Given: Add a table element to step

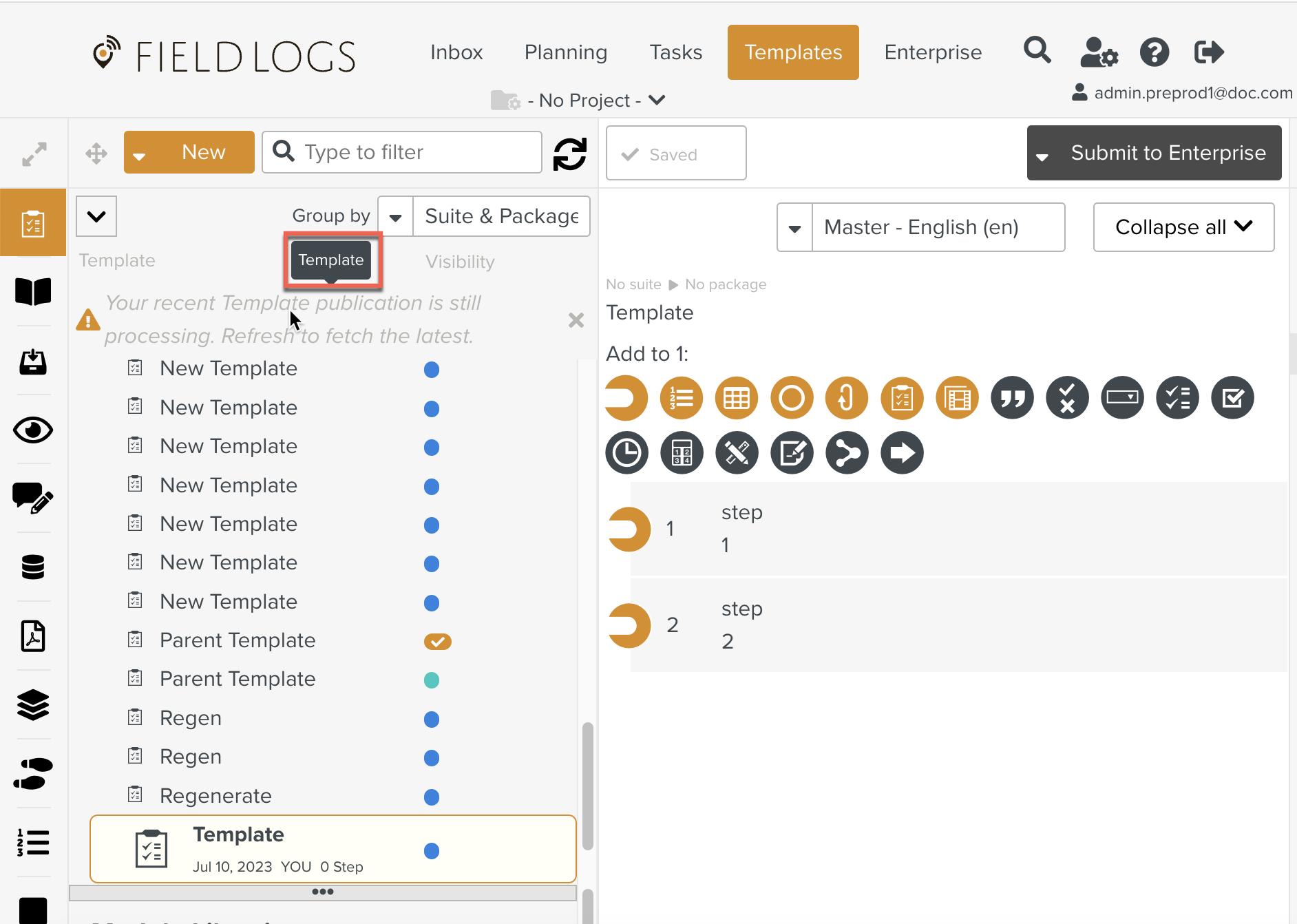Looking at the screenshot, I should (x=736, y=398).
